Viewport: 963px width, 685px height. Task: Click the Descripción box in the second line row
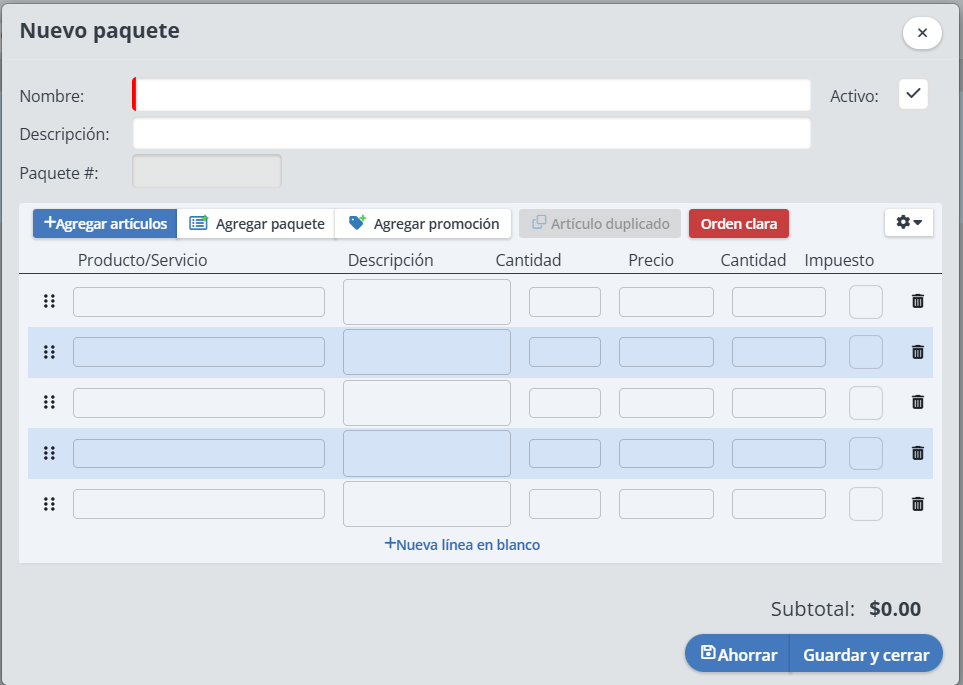(427, 352)
